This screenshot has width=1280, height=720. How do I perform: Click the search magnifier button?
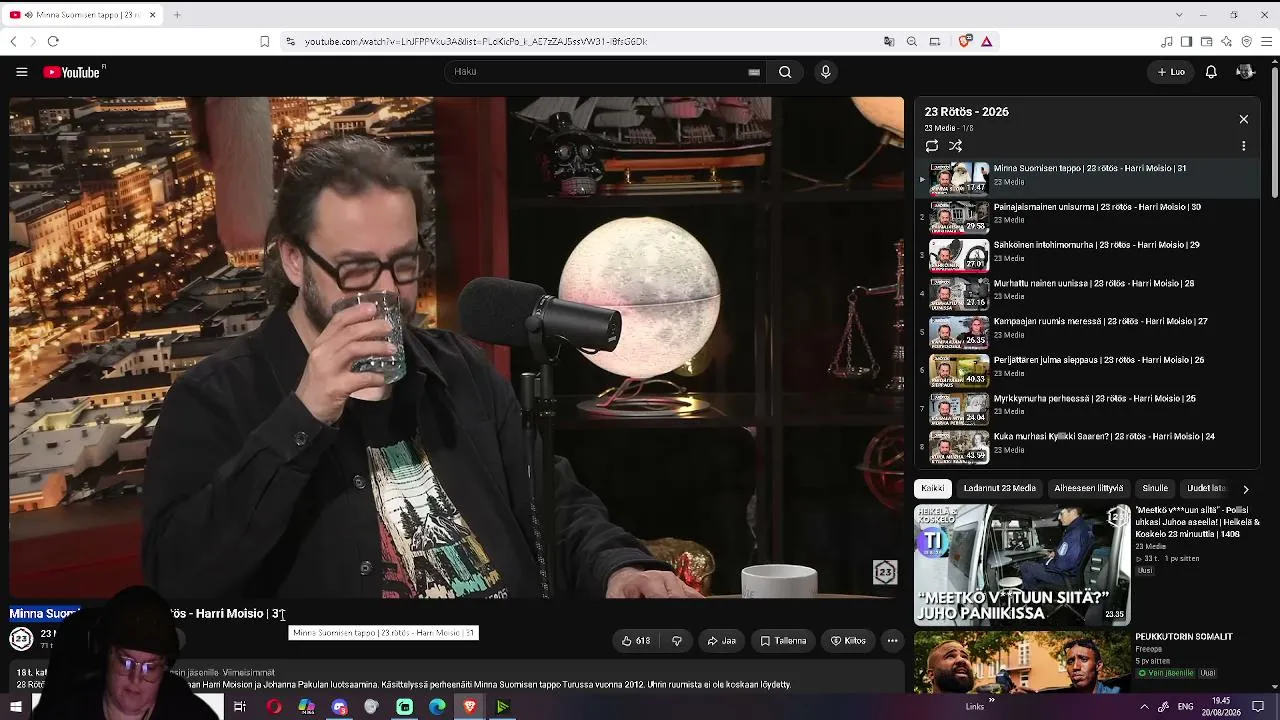point(785,72)
